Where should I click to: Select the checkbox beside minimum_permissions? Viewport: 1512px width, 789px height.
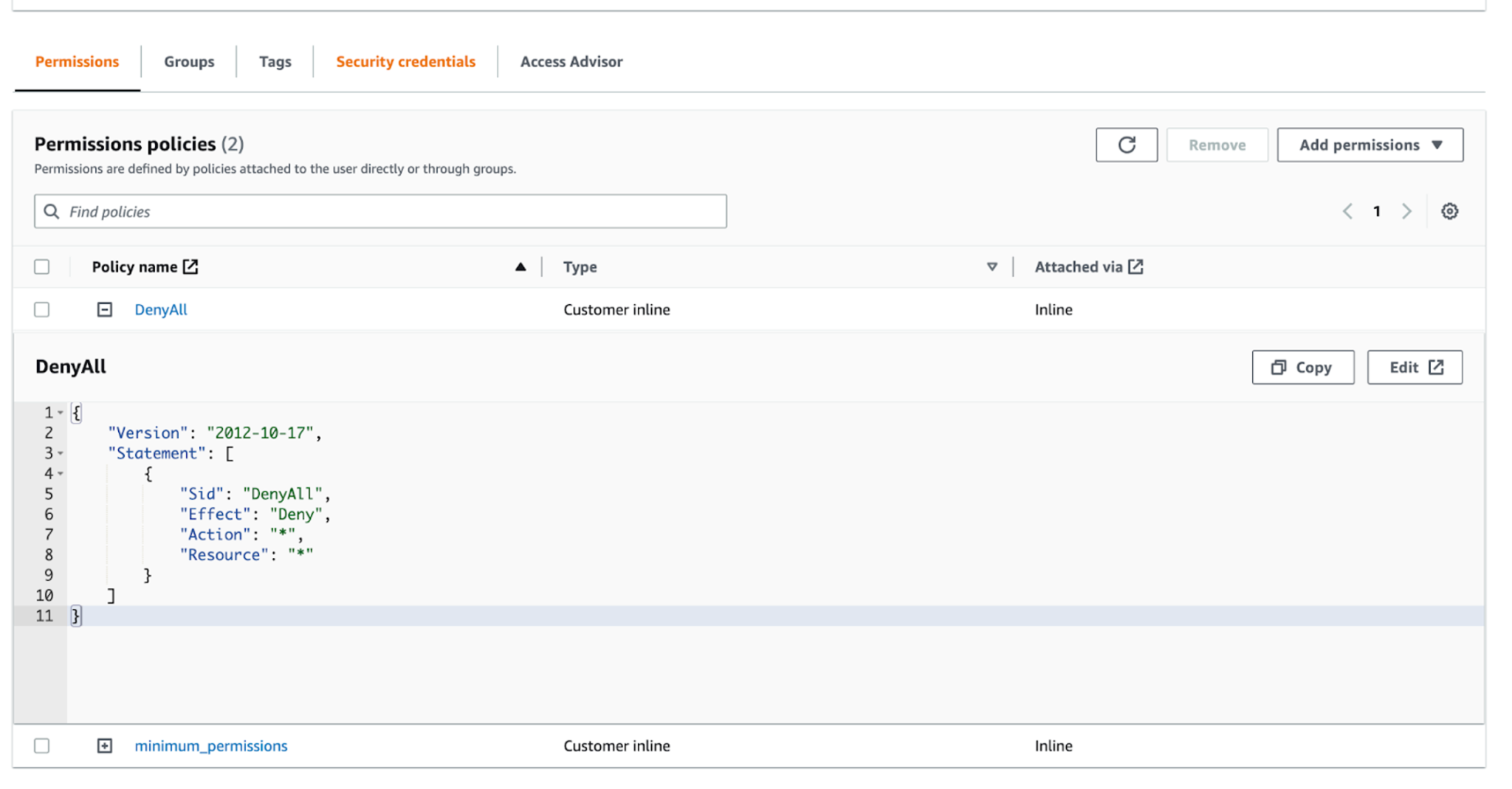pyautogui.click(x=41, y=745)
